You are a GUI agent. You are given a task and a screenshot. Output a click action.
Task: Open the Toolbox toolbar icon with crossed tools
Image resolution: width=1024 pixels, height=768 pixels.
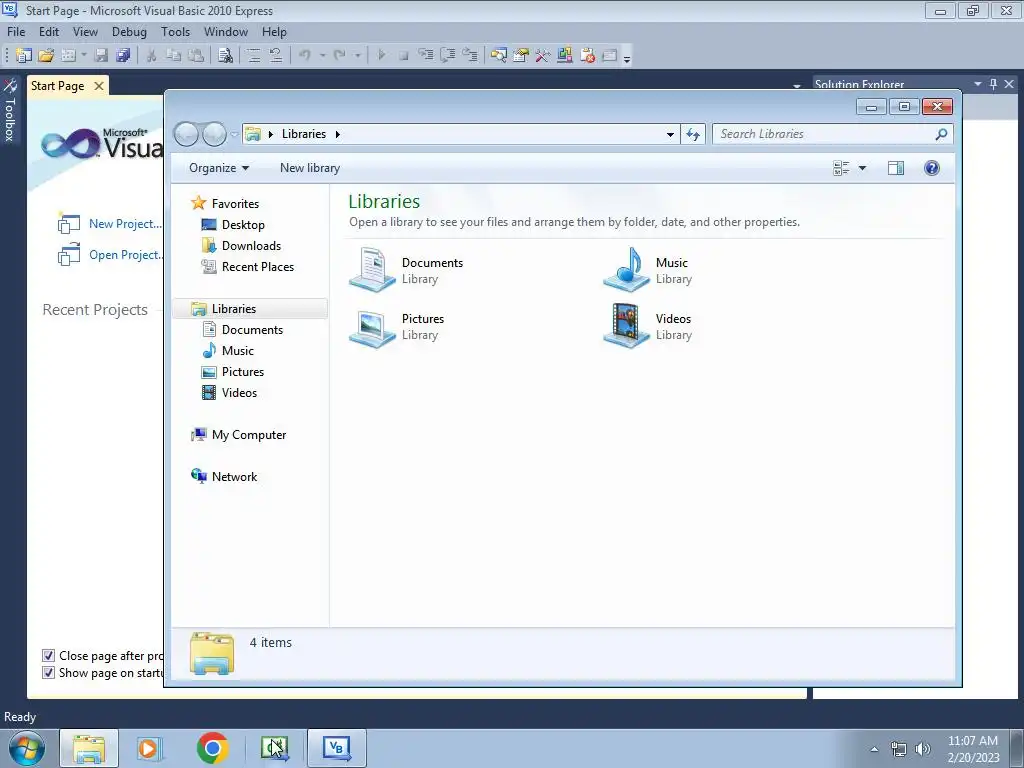point(543,56)
